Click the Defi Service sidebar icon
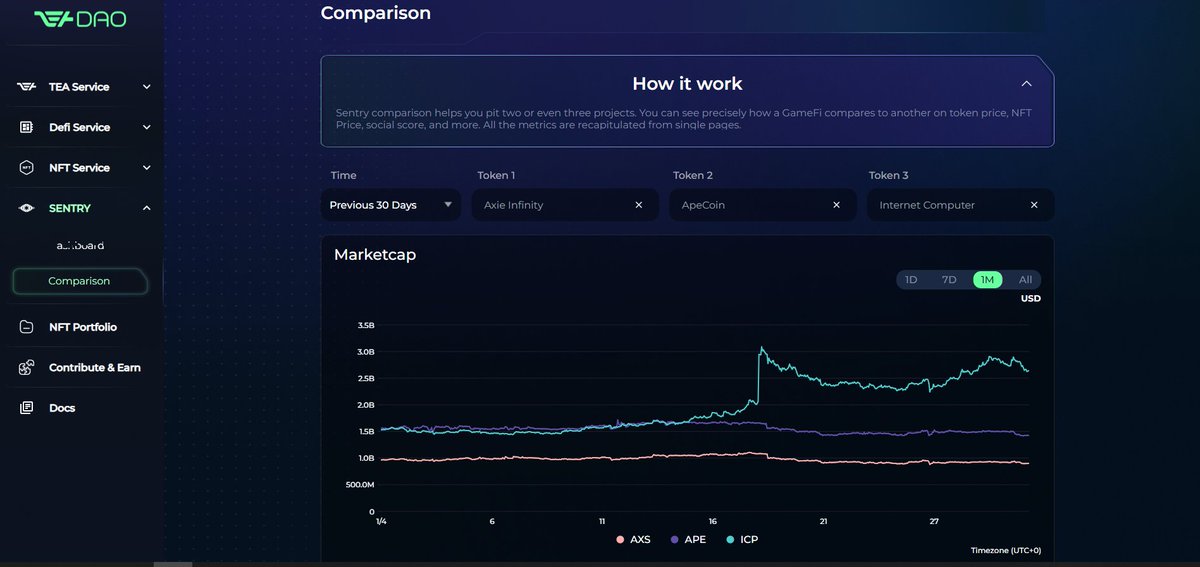This screenshot has width=1200, height=567. click(26, 127)
